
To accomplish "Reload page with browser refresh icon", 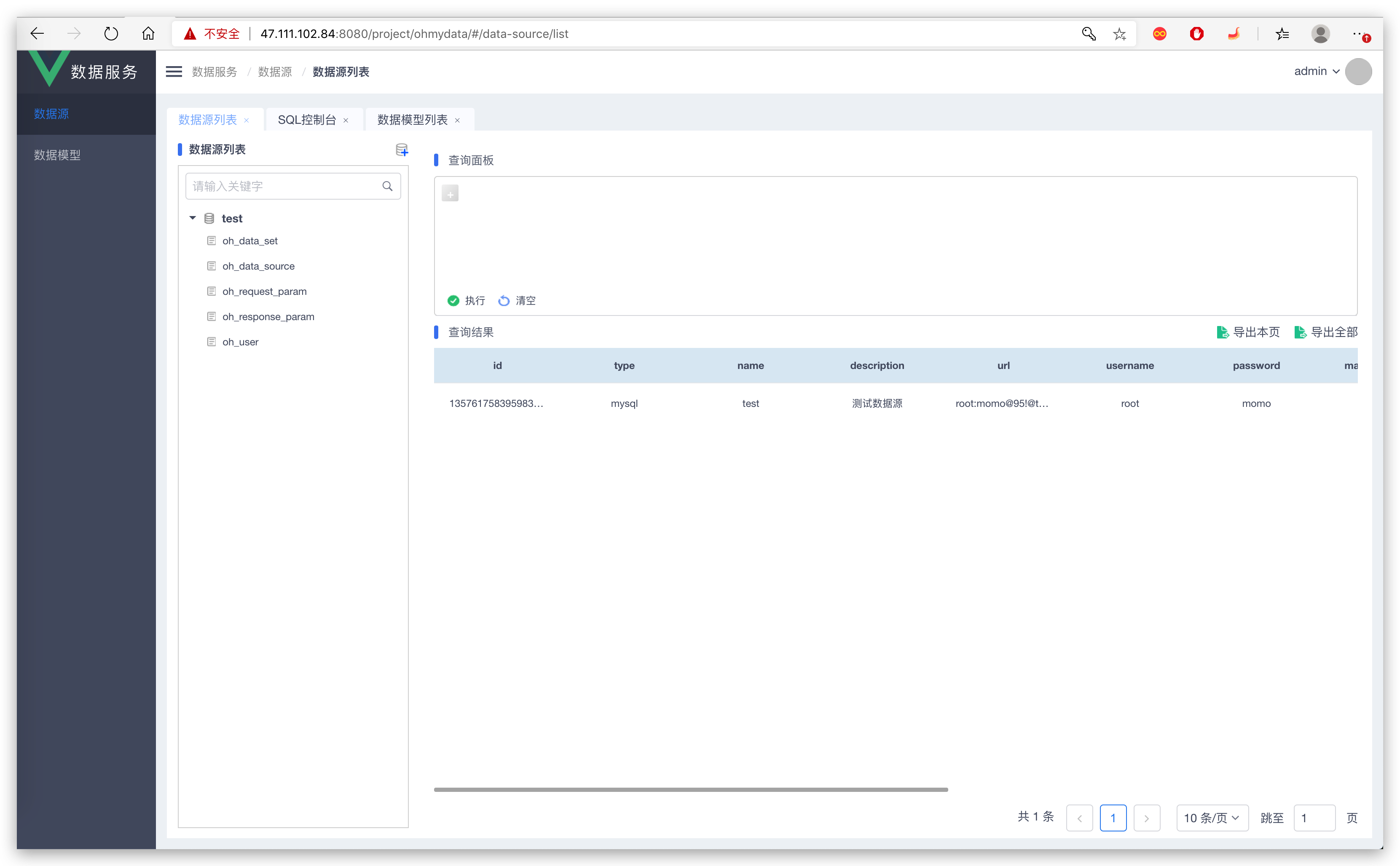I will point(111,34).
